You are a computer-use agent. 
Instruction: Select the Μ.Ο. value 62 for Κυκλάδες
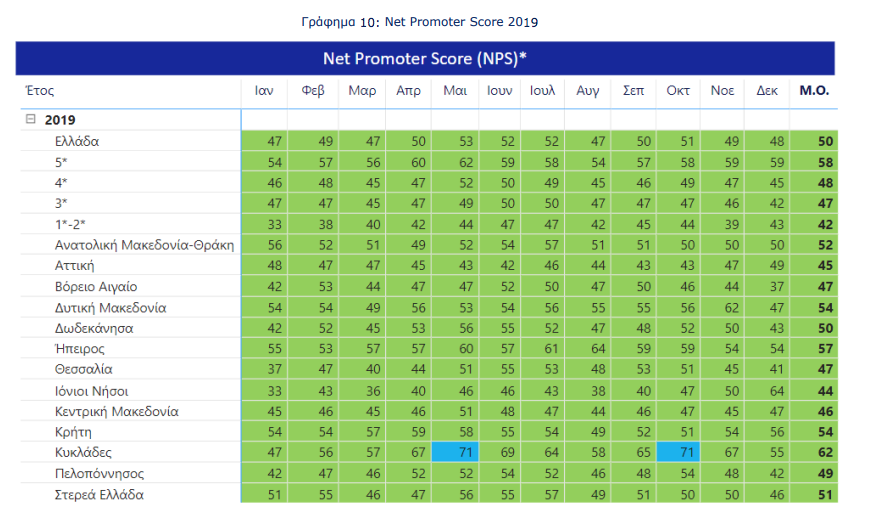pos(824,453)
